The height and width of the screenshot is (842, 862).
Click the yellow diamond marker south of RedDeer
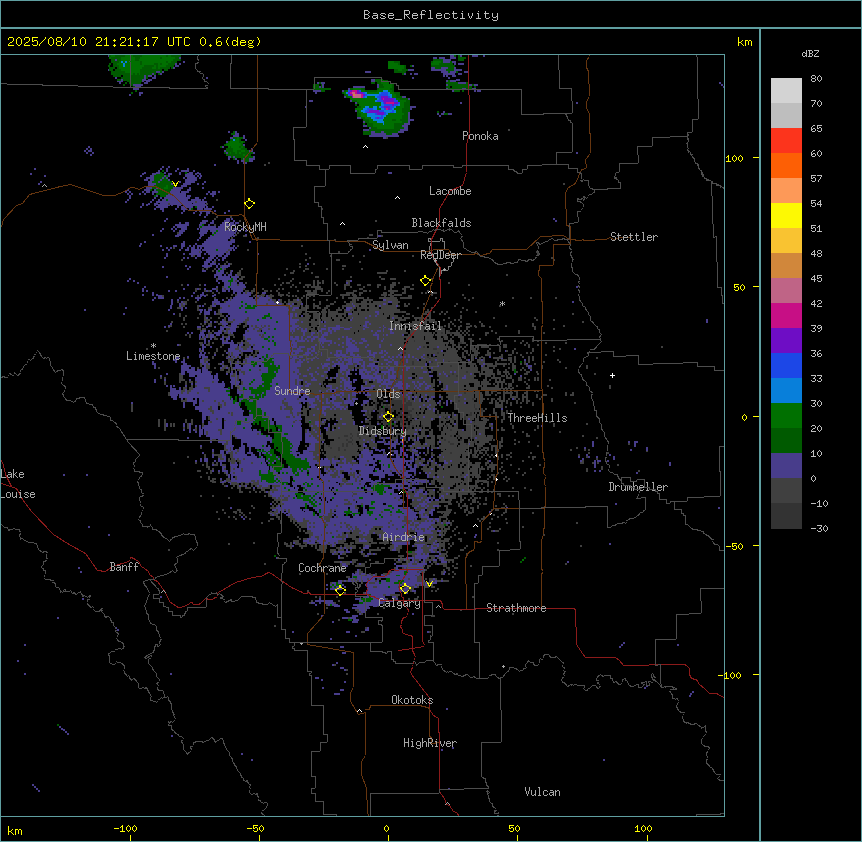(425, 281)
